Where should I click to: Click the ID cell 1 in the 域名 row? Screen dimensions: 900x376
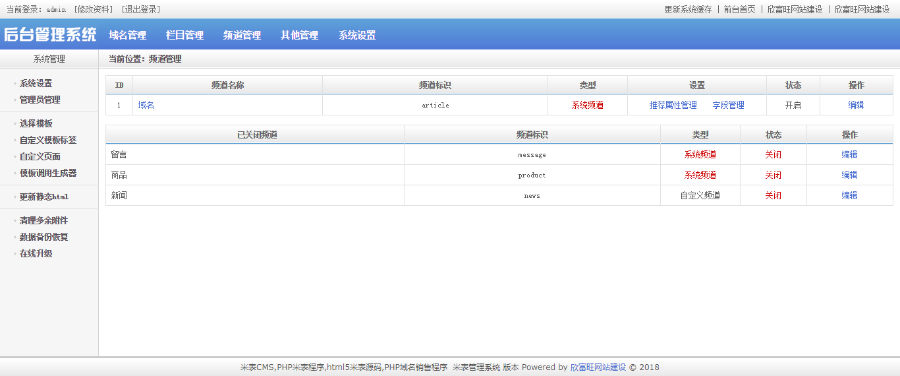coord(119,105)
